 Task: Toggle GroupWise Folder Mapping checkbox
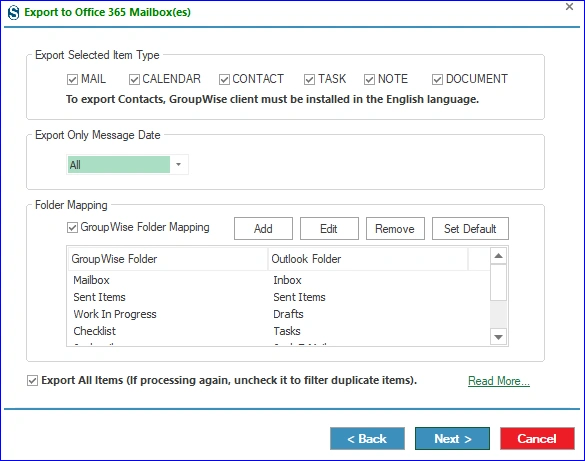pyautogui.click(x=72, y=227)
